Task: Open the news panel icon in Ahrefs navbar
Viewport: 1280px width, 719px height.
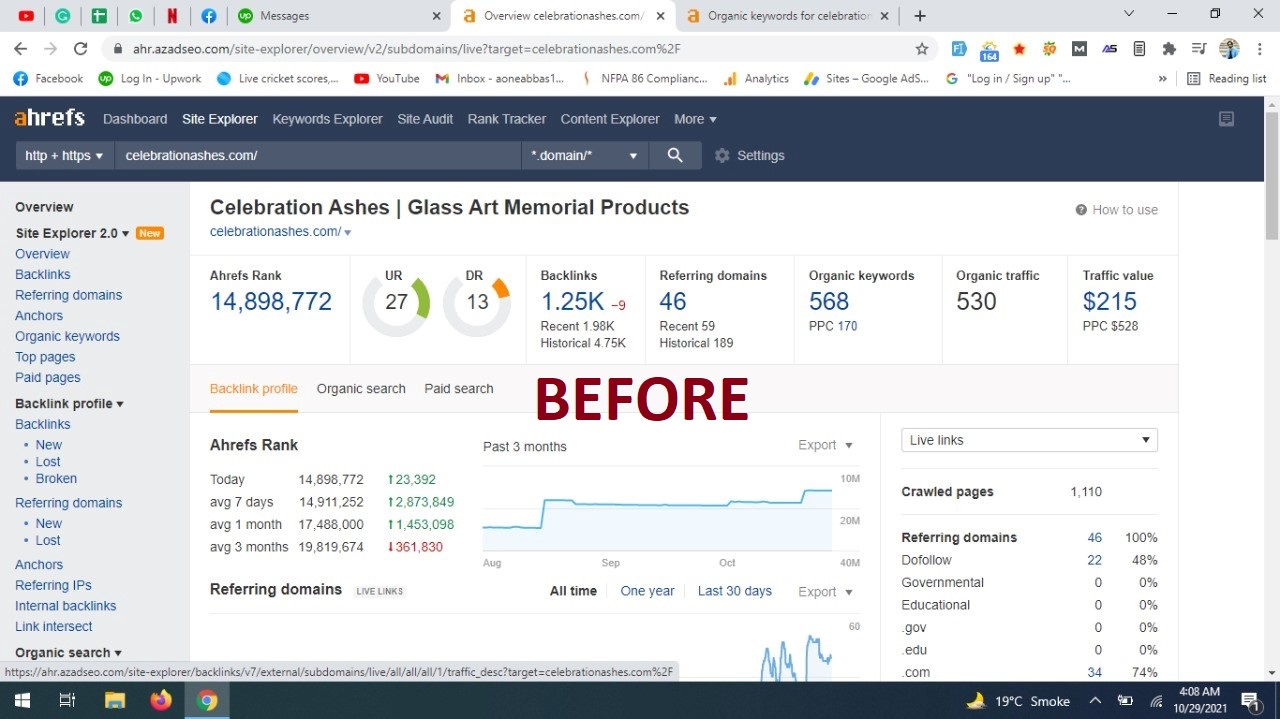Action: (1226, 118)
